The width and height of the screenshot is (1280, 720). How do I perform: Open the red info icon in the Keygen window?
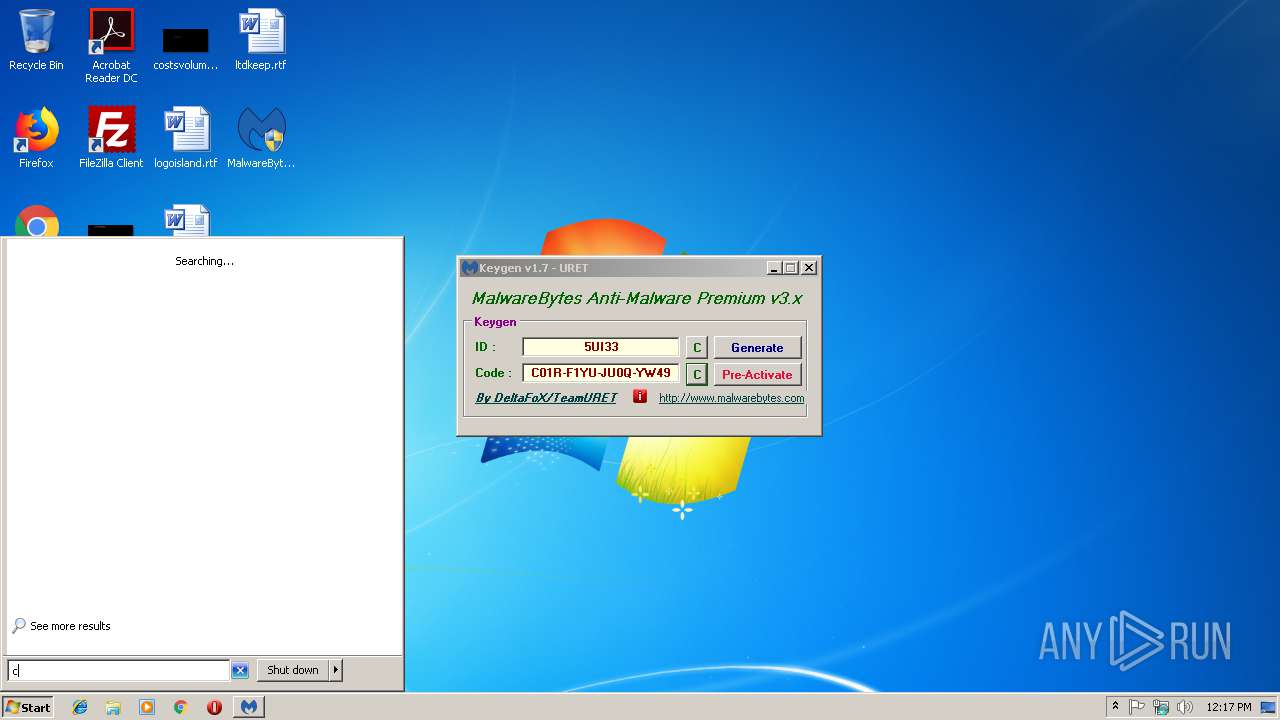point(640,397)
